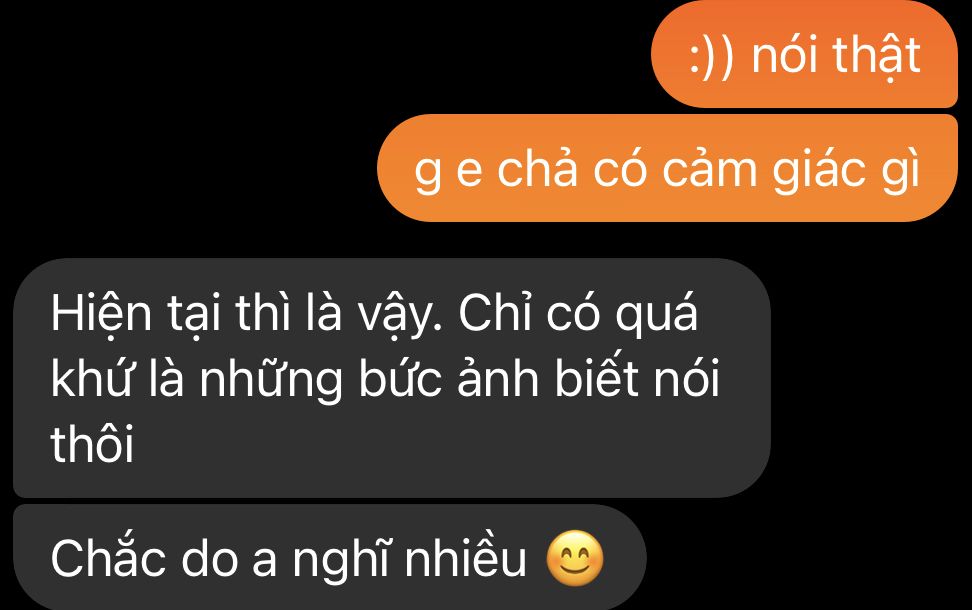Image resolution: width=972 pixels, height=610 pixels.
Task: Click the word 'Chỉ' in gray bubble
Action: (x=495, y=312)
